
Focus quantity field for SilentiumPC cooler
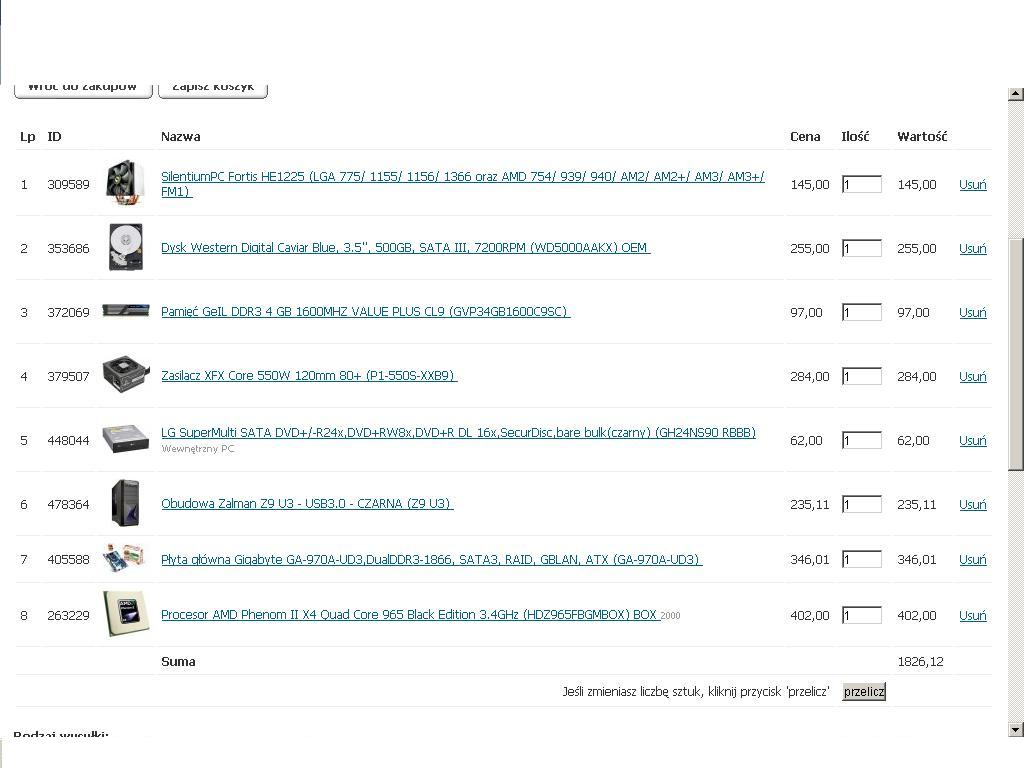[x=861, y=185]
